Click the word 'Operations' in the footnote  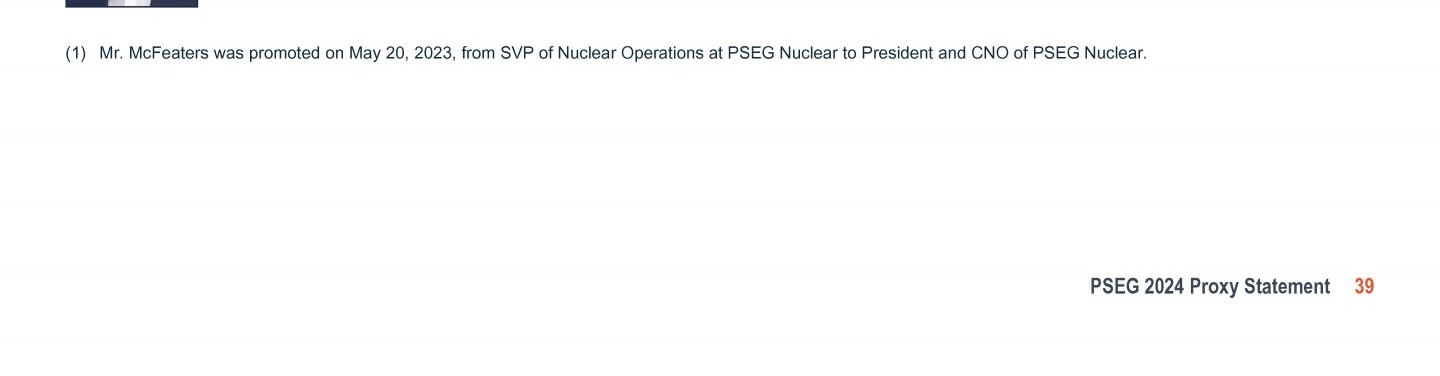[662, 53]
